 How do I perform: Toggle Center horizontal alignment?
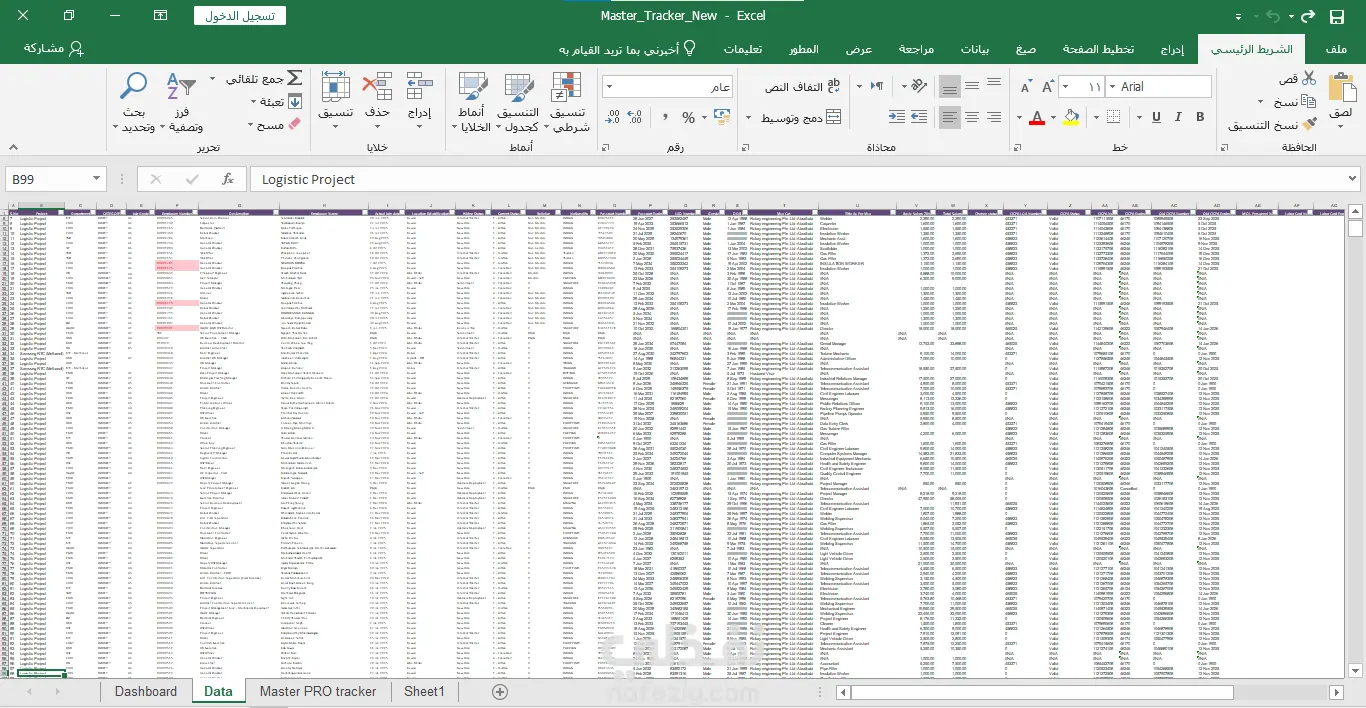pyautogui.click(x=972, y=117)
